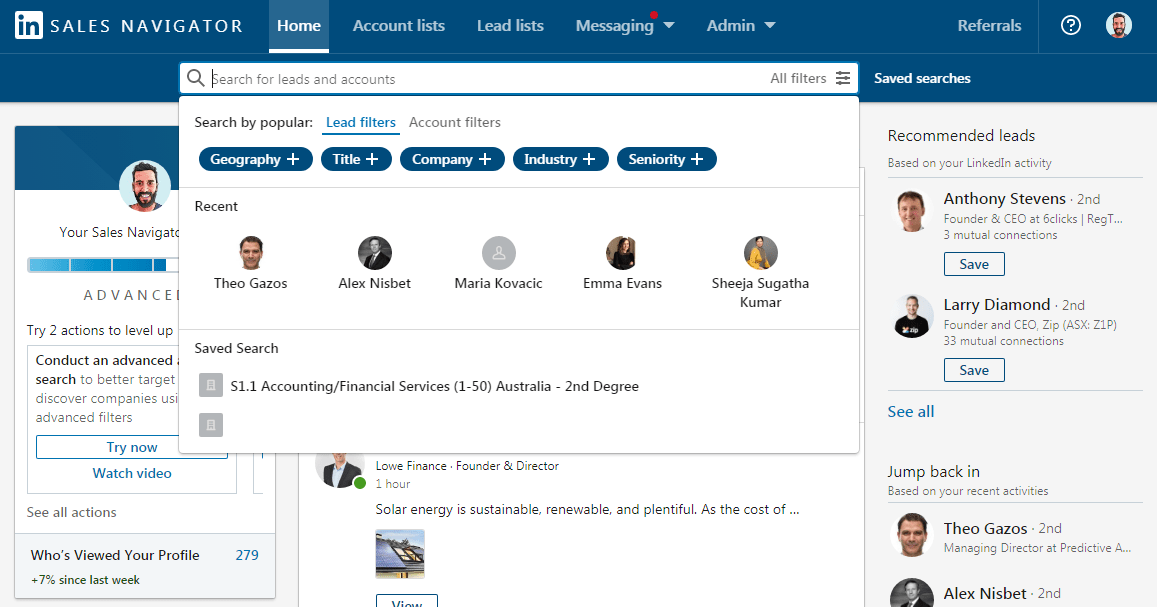Viewport: 1157px width, 607px height.
Task: Open S1.1 Accounting/Financial Services saved search
Action: pyautogui.click(x=435, y=386)
